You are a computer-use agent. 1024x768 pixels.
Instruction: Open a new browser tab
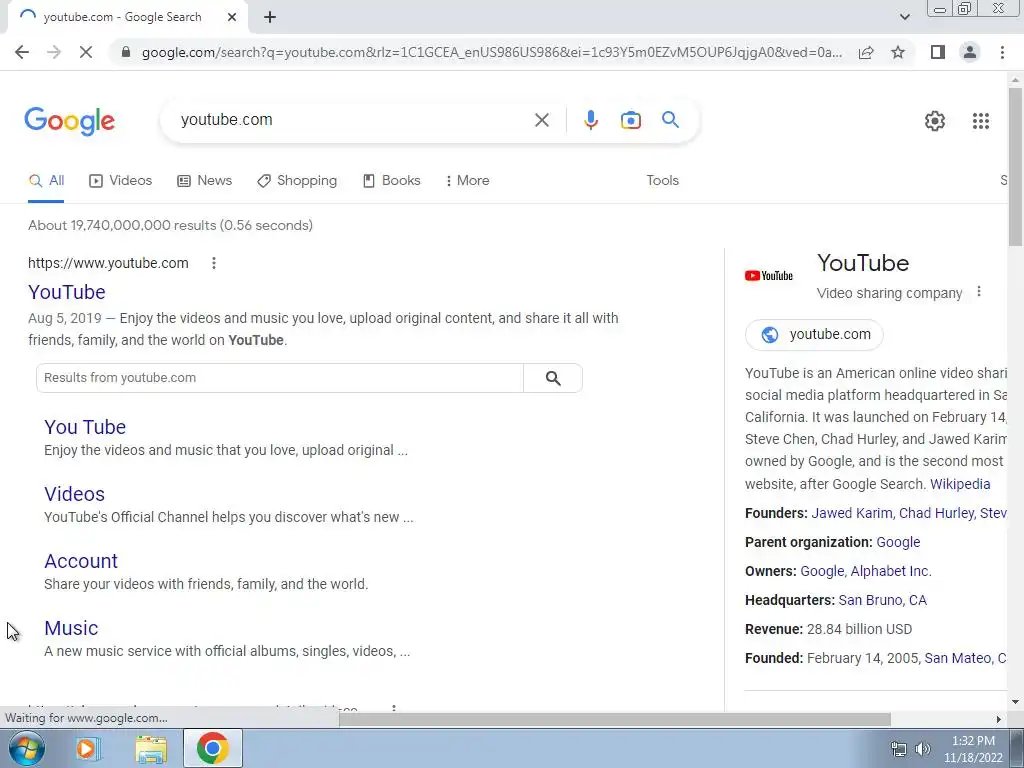point(270,17)
